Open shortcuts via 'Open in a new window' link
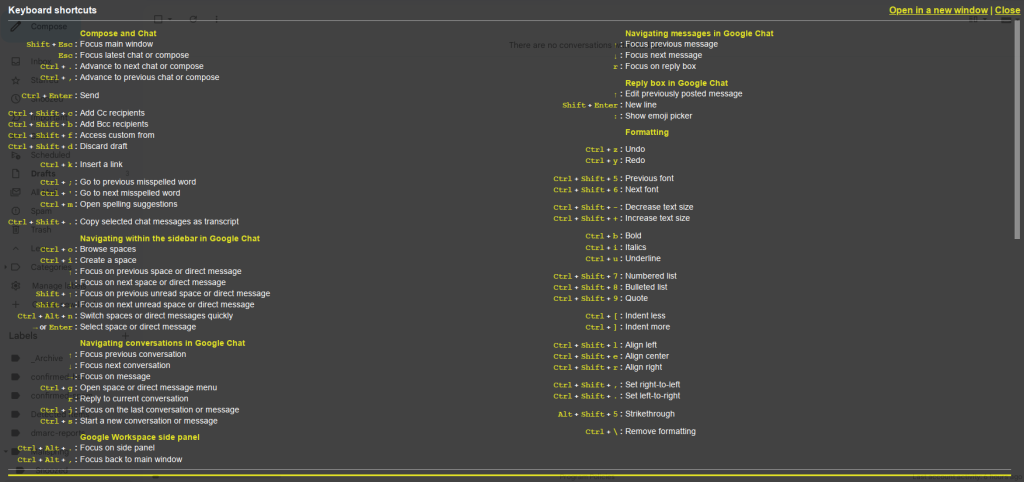This screenshot has width=1024, height=482. point(938,10)
